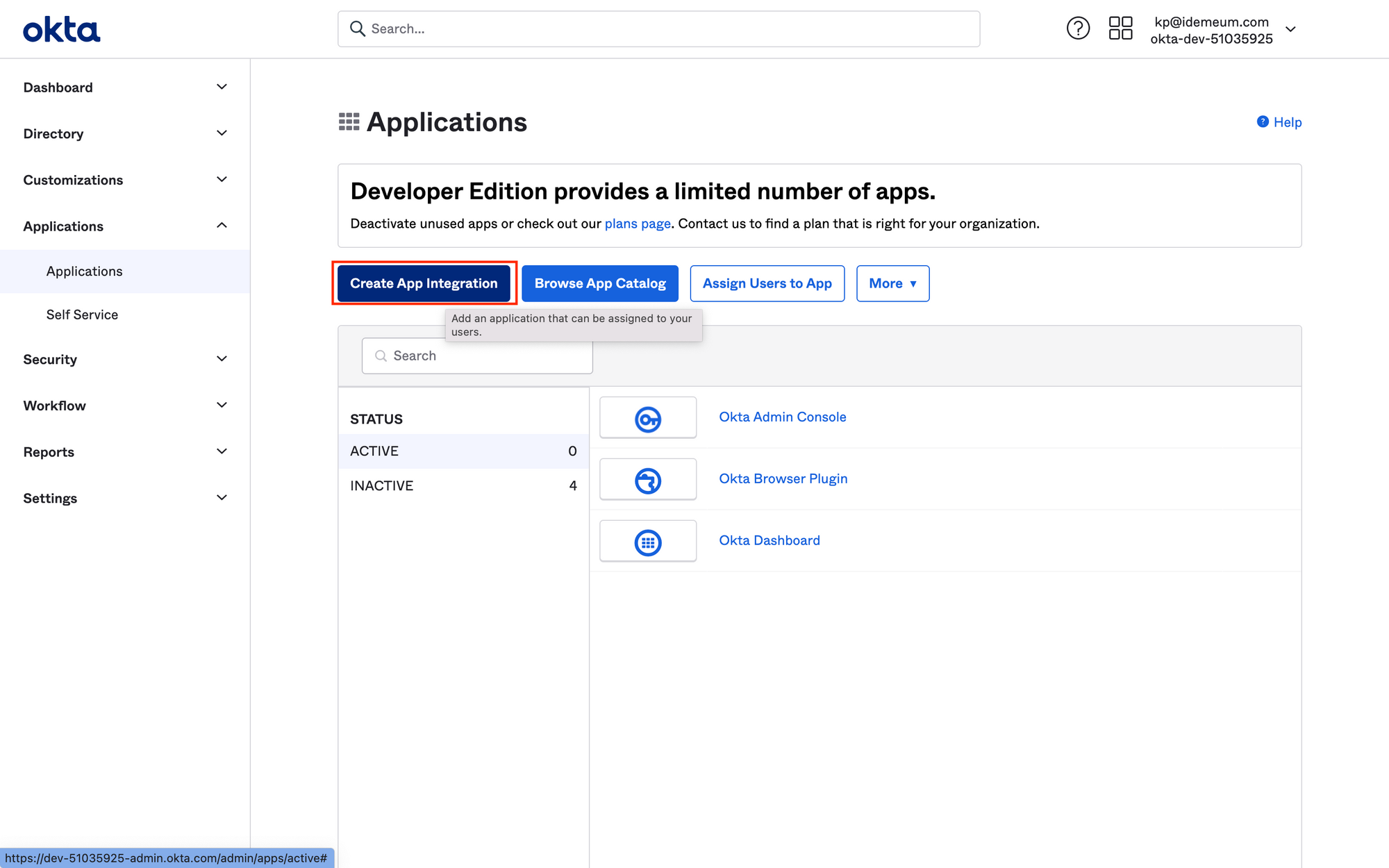This screenshot has width=1389, height=868.
Task: Open the Okta Dashboard link
Action: tap(770, 541)
